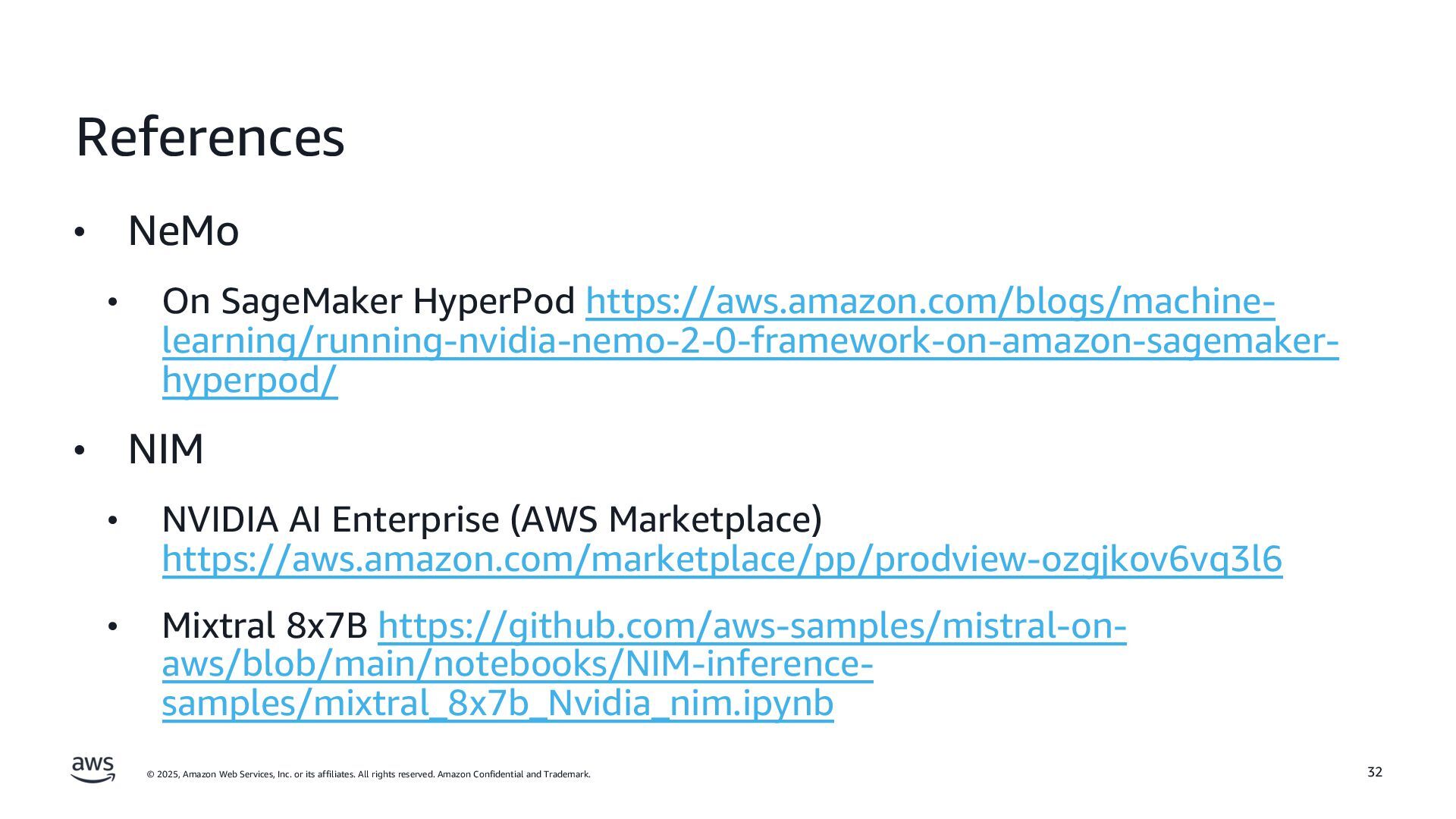Screen dimensions: 1456x819
Task: Click the bullet before "On SageMaker HyperPod"
Action: pyautogui.click(x=113, y=303)
